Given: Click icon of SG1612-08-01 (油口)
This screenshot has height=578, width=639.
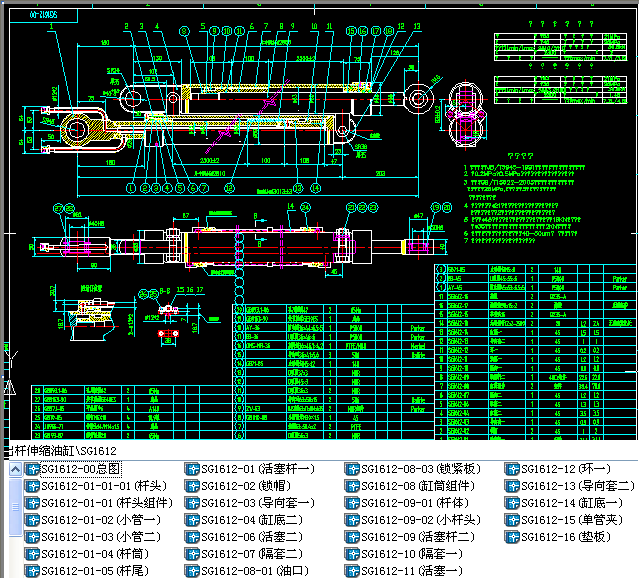Looking at the screenshot, I should pos(192,571).
